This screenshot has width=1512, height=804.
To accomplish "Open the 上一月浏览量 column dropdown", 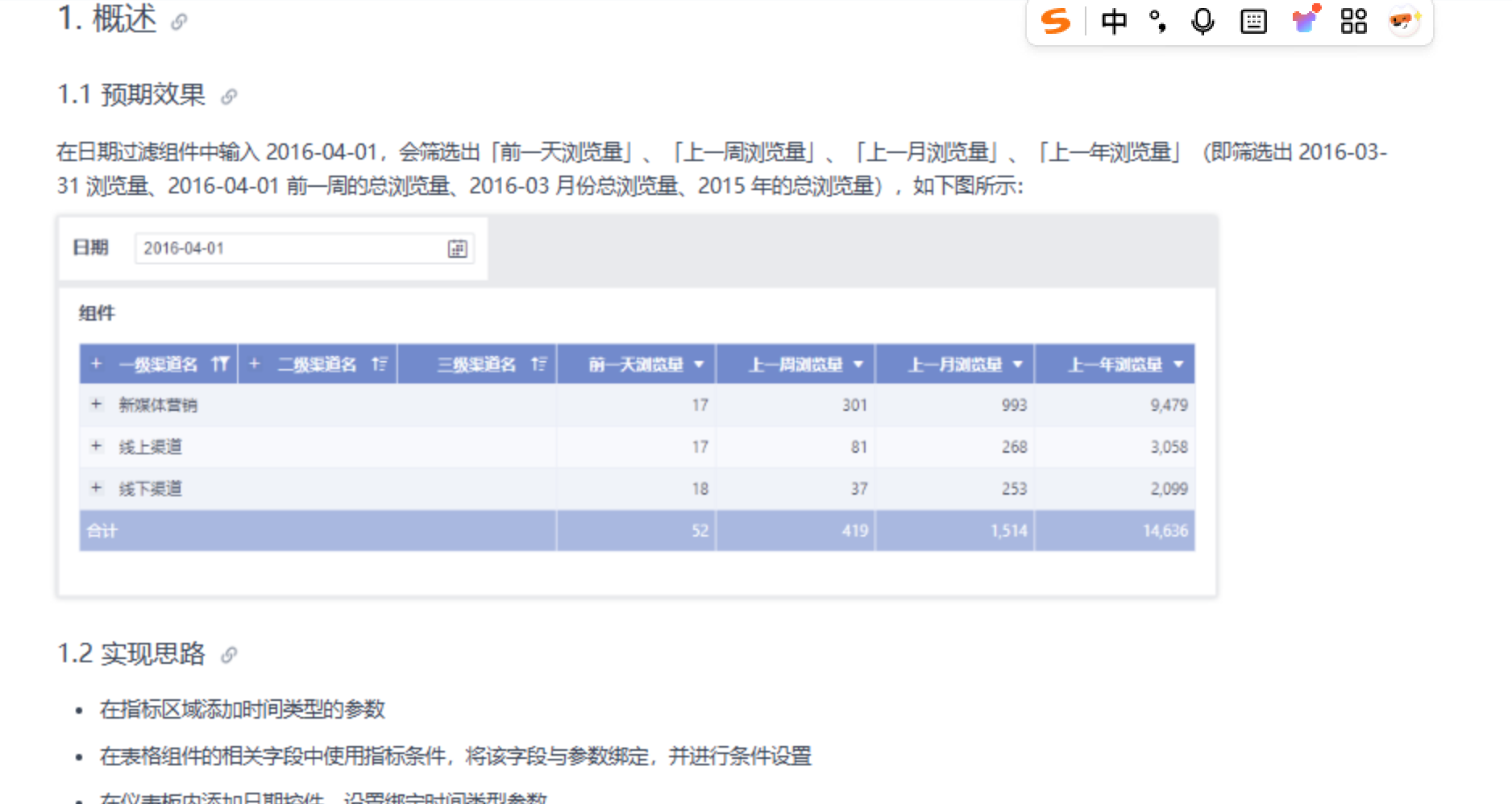I will pos(1018,365).
